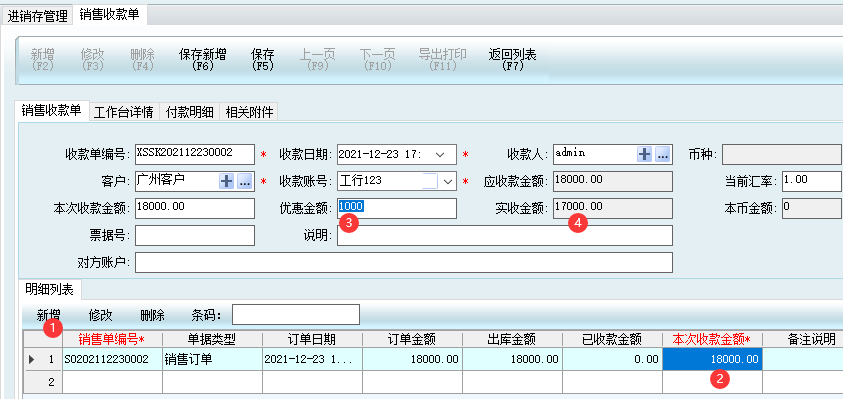This screenshot has width=843, height=399.
Task: Click 返回列表 (F7) toolbar button
Action: 512,59
